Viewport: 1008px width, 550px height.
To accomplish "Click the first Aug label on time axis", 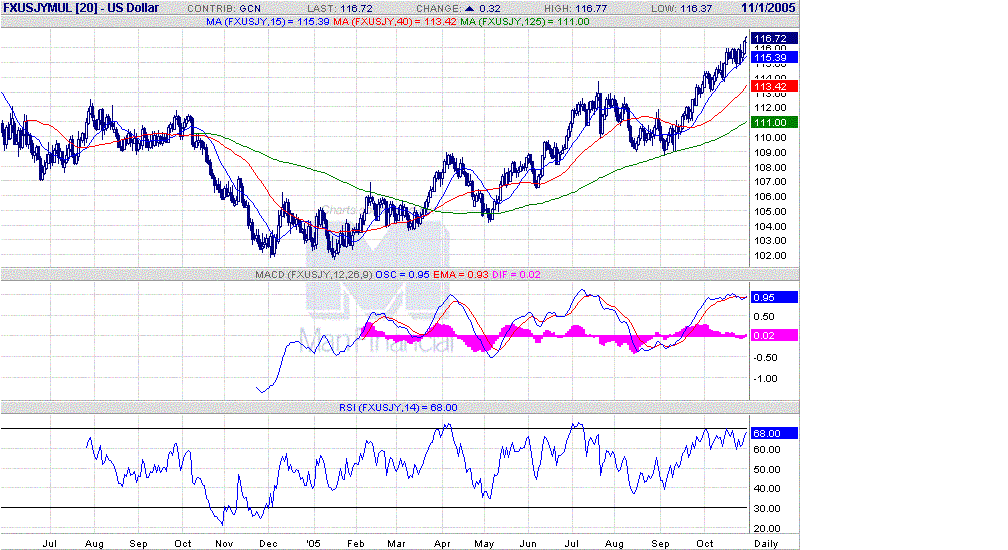I will [94, 544].
